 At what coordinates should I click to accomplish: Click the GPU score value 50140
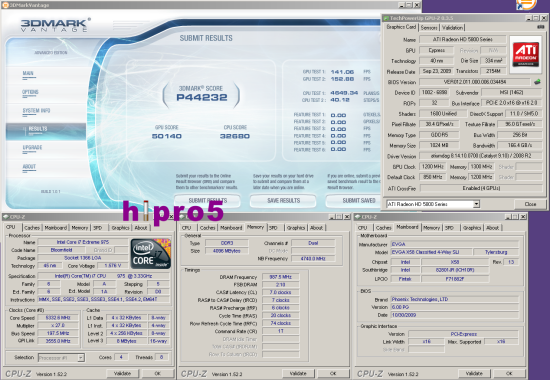(x=167, y=136)
